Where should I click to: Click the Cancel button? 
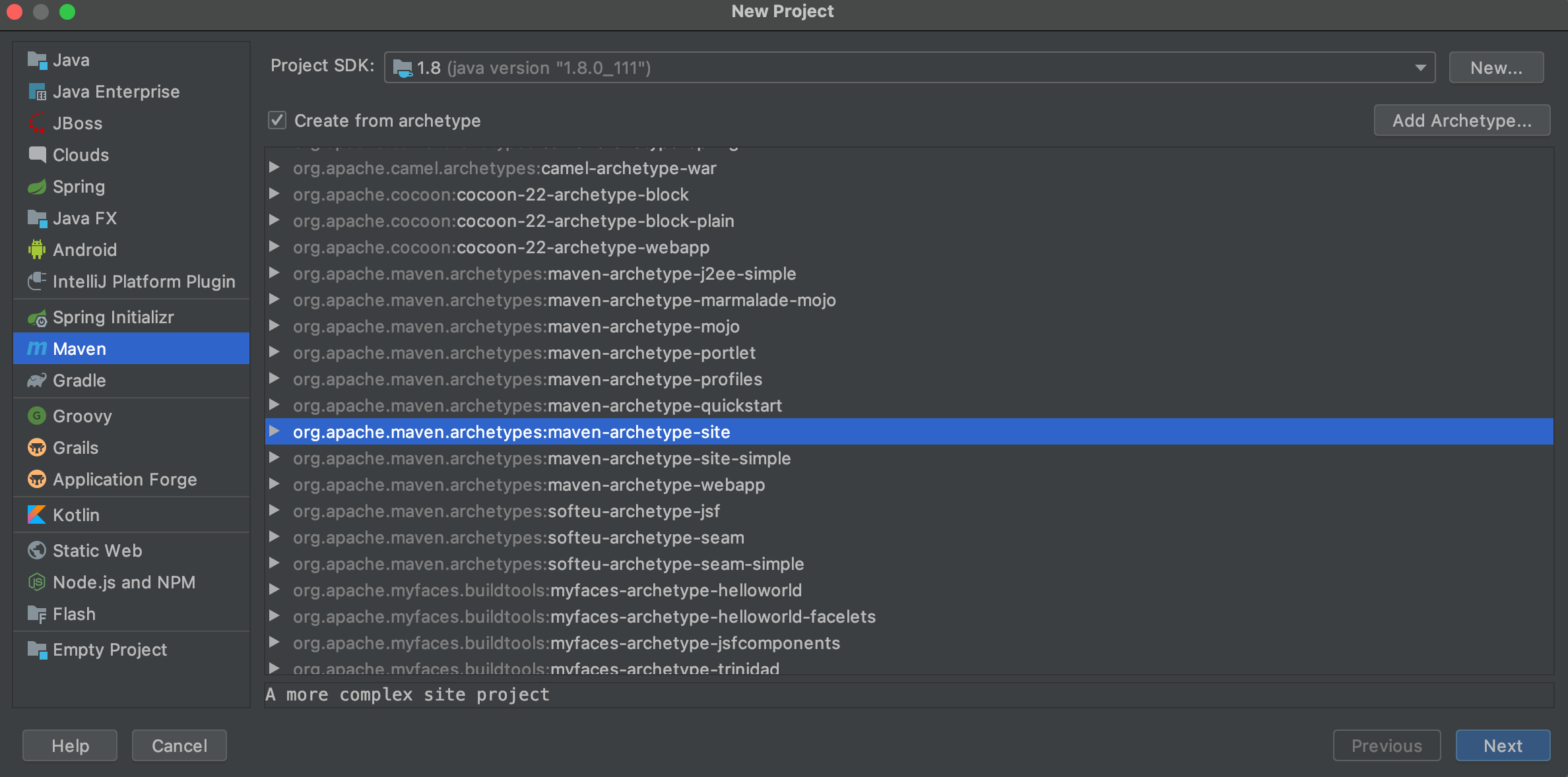pos(180,746)
